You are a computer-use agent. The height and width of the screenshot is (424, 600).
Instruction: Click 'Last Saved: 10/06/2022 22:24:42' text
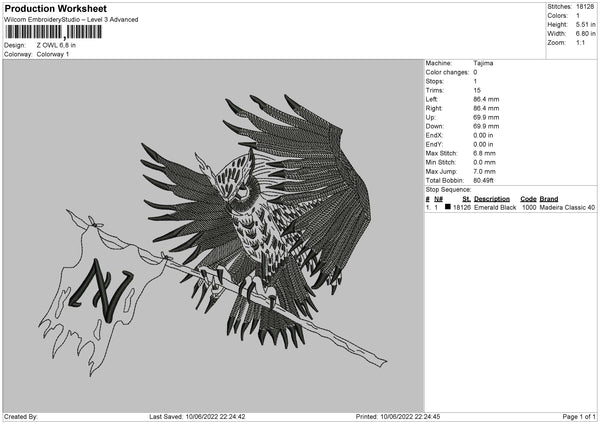pyautogui.click(x=197, y=417)
